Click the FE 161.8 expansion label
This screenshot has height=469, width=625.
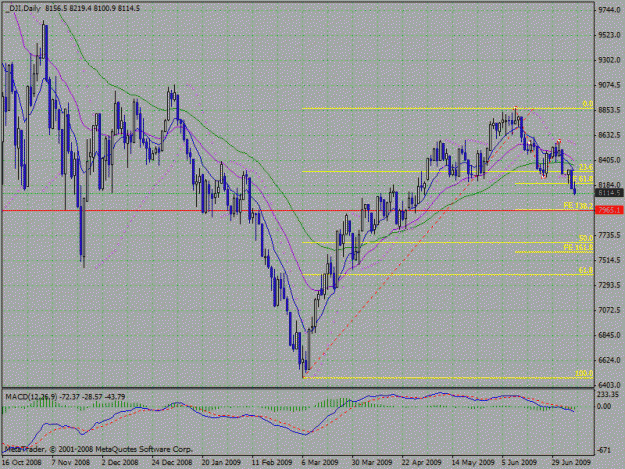pyautogui.click(x=578, y=247)
